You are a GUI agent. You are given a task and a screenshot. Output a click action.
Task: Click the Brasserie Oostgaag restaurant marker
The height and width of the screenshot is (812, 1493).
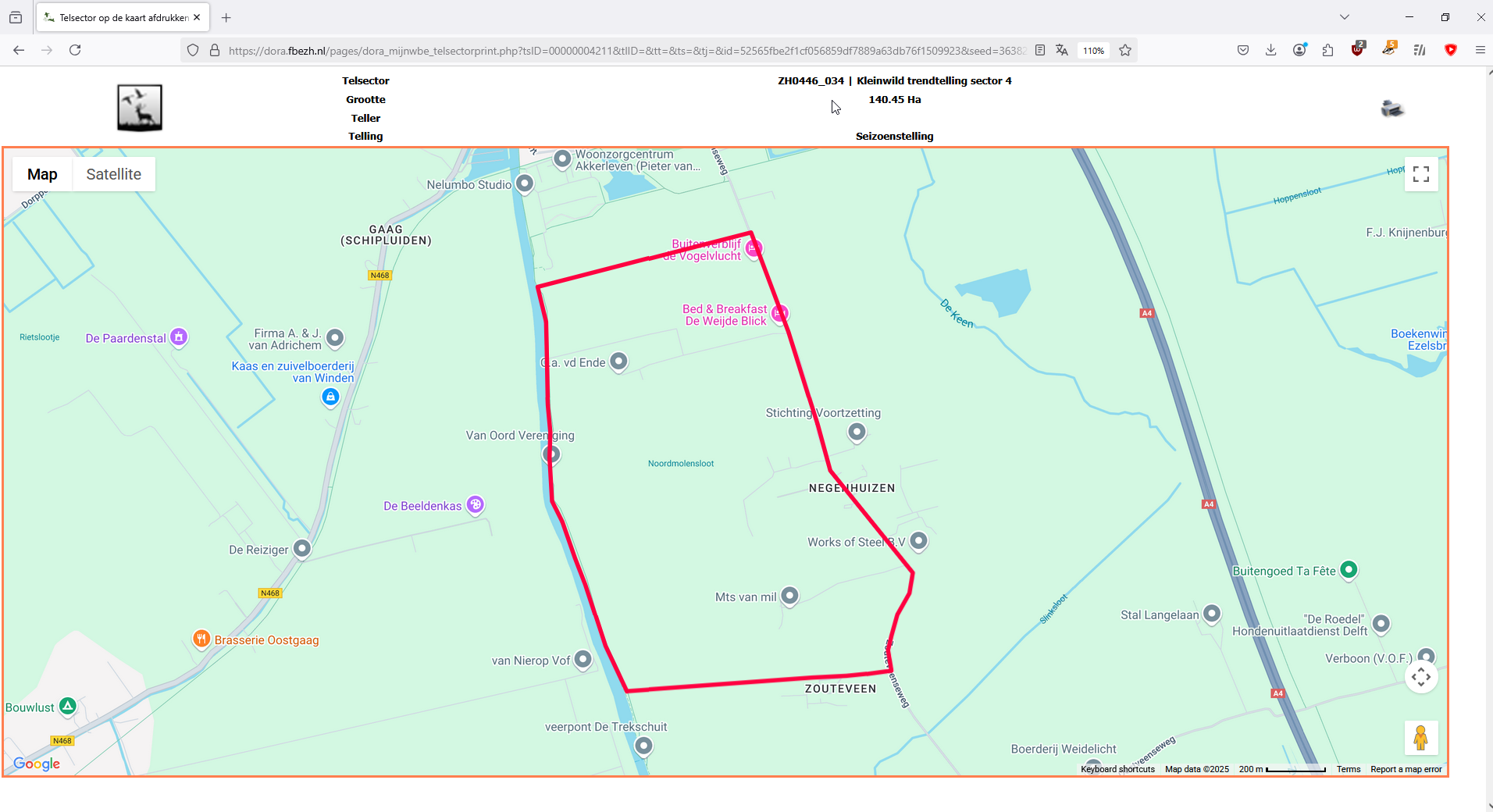(x=201, y=639)
